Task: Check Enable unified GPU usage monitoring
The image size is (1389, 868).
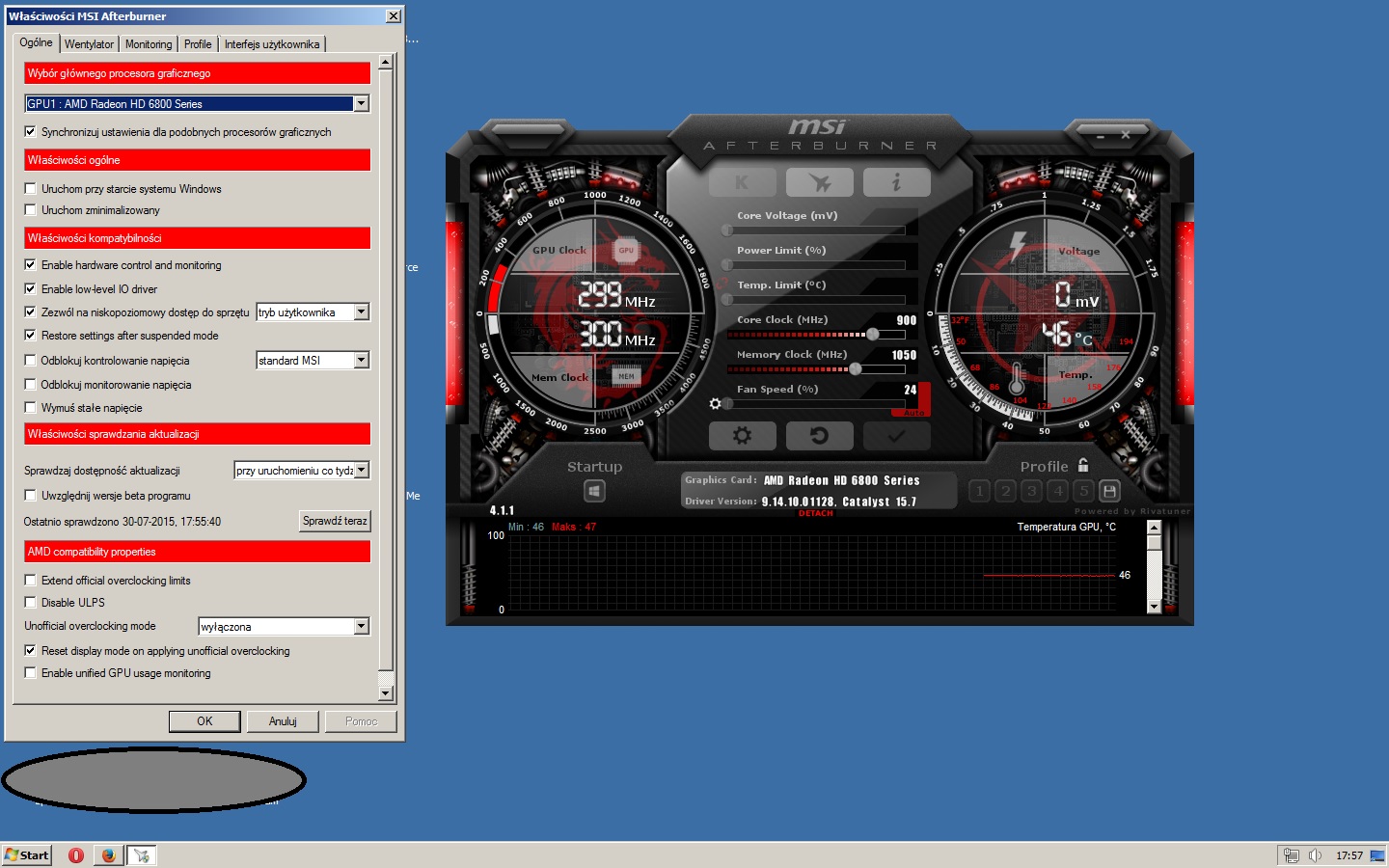Action: coord(30,672)
